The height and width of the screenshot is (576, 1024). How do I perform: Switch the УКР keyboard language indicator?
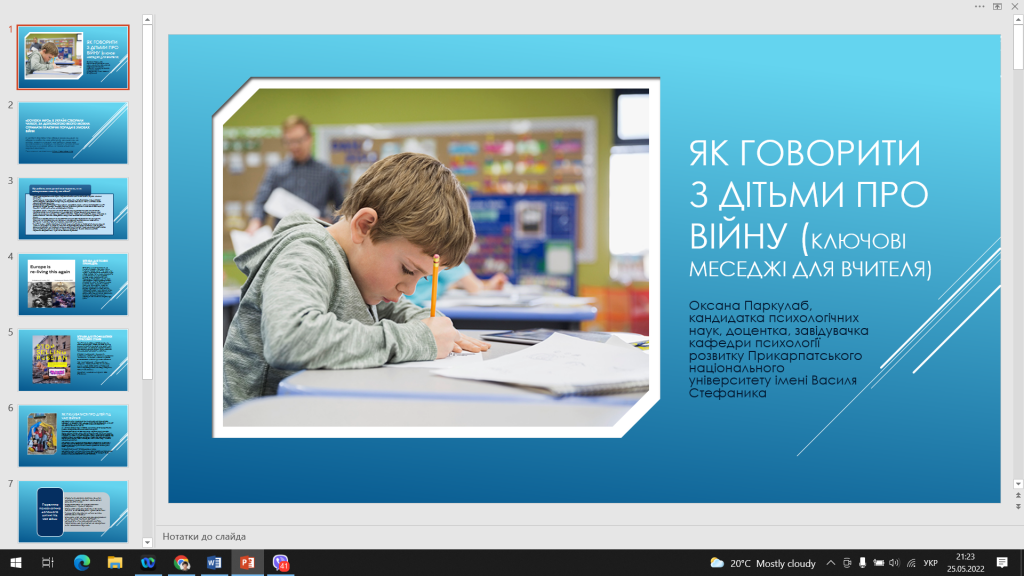point(930,563)
